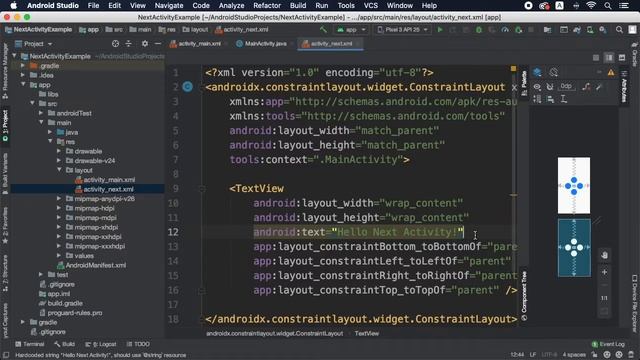Screen dimensions: 640x360
Task: Open the app run configuration dropdown
Action: coord(351,30)
